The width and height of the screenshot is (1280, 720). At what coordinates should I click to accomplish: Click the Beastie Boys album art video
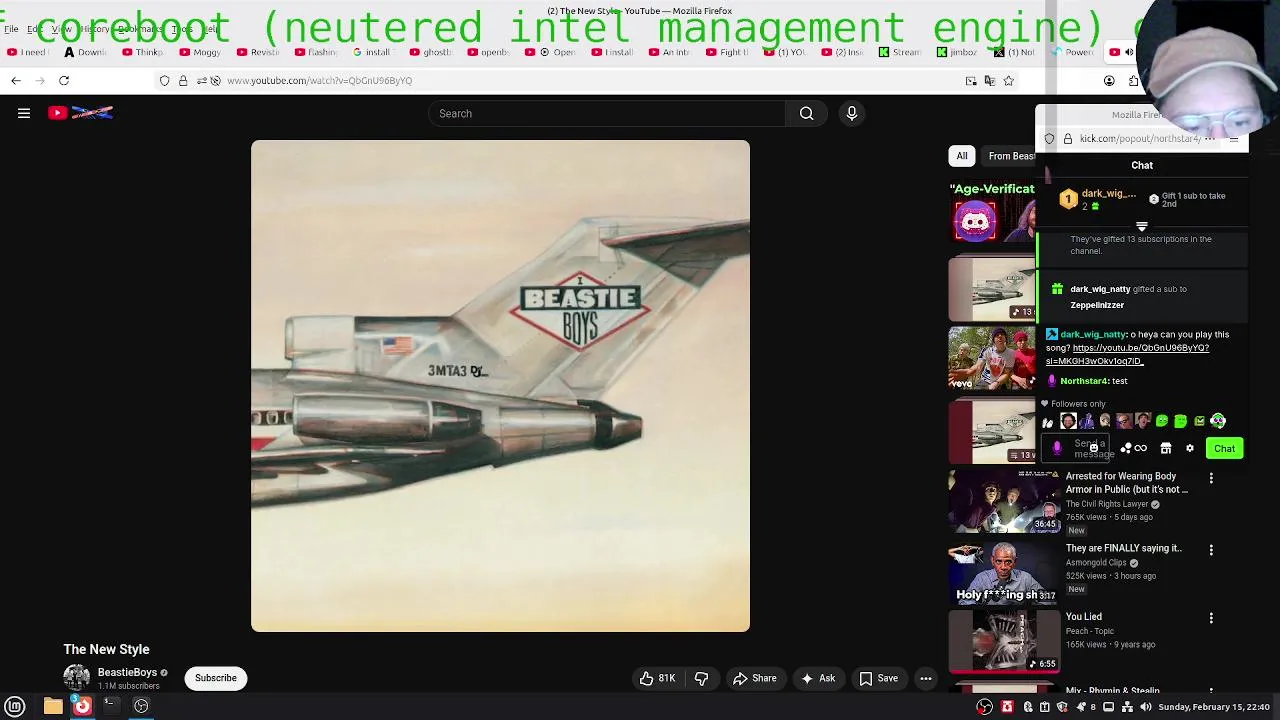[x=500, y=386]
